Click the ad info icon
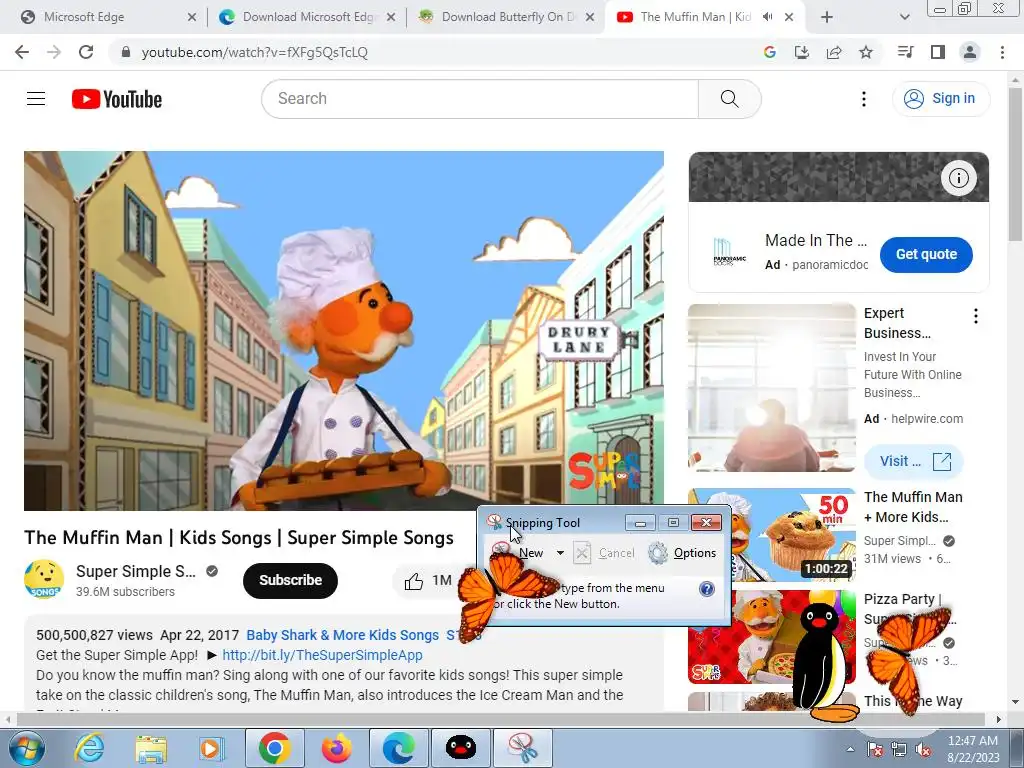 (x=959, y=178)
